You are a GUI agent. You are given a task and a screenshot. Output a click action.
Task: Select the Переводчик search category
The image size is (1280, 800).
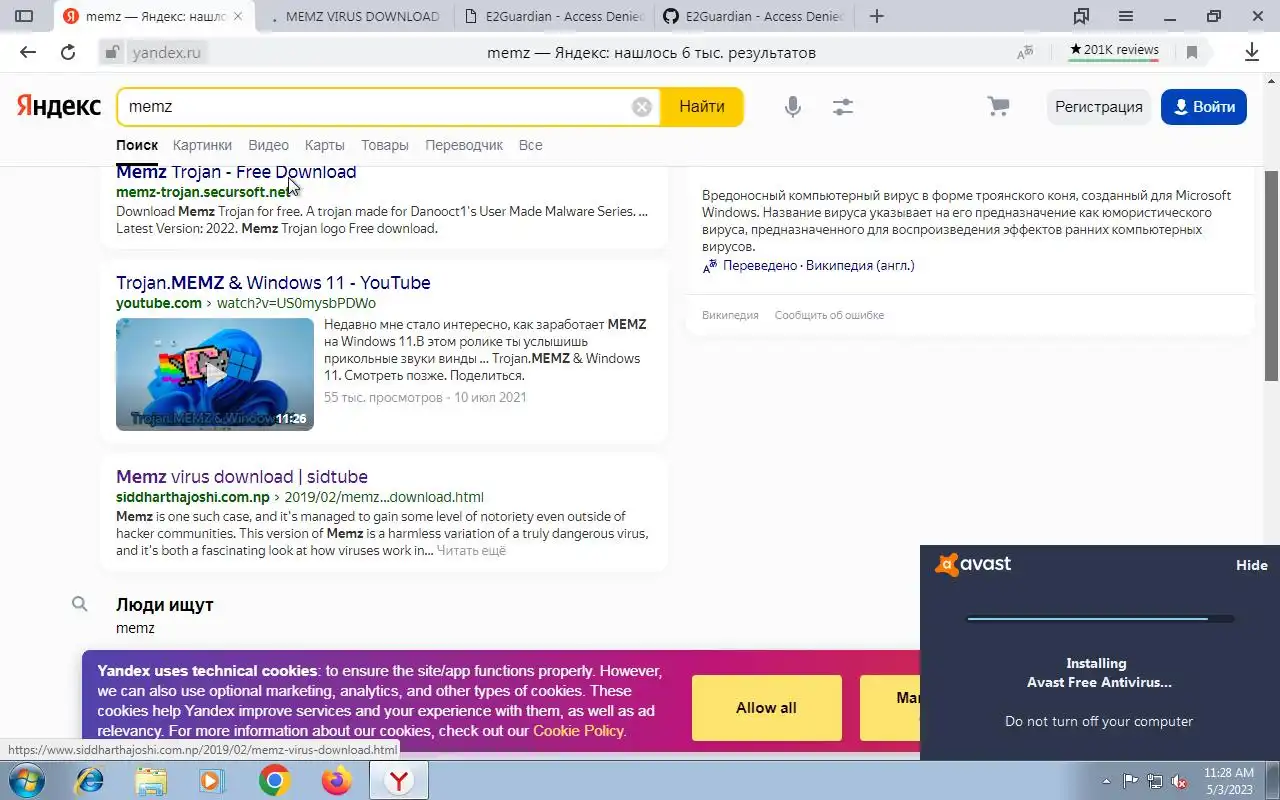[464, 145]
